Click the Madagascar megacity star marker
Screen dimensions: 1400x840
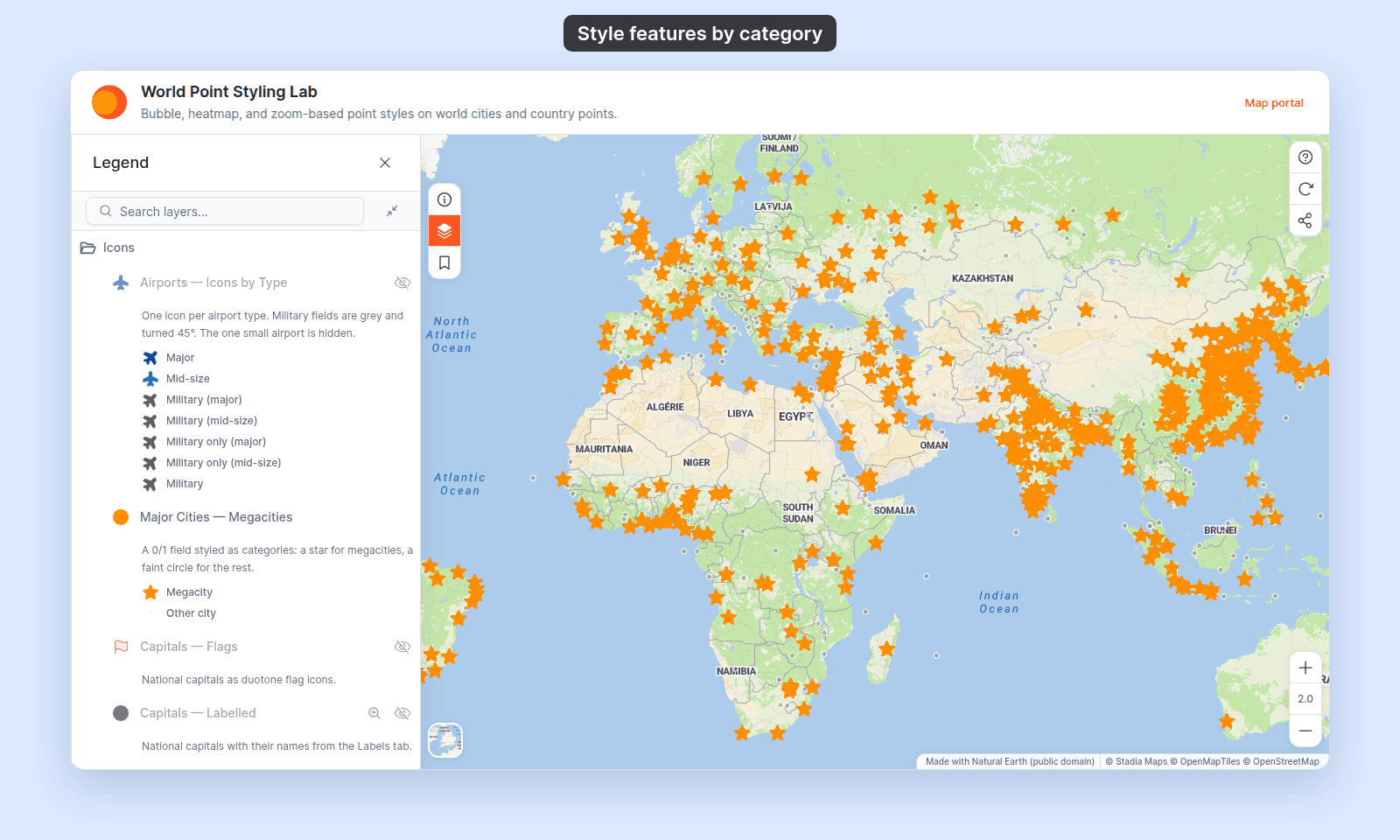click(x=887, y=649)
